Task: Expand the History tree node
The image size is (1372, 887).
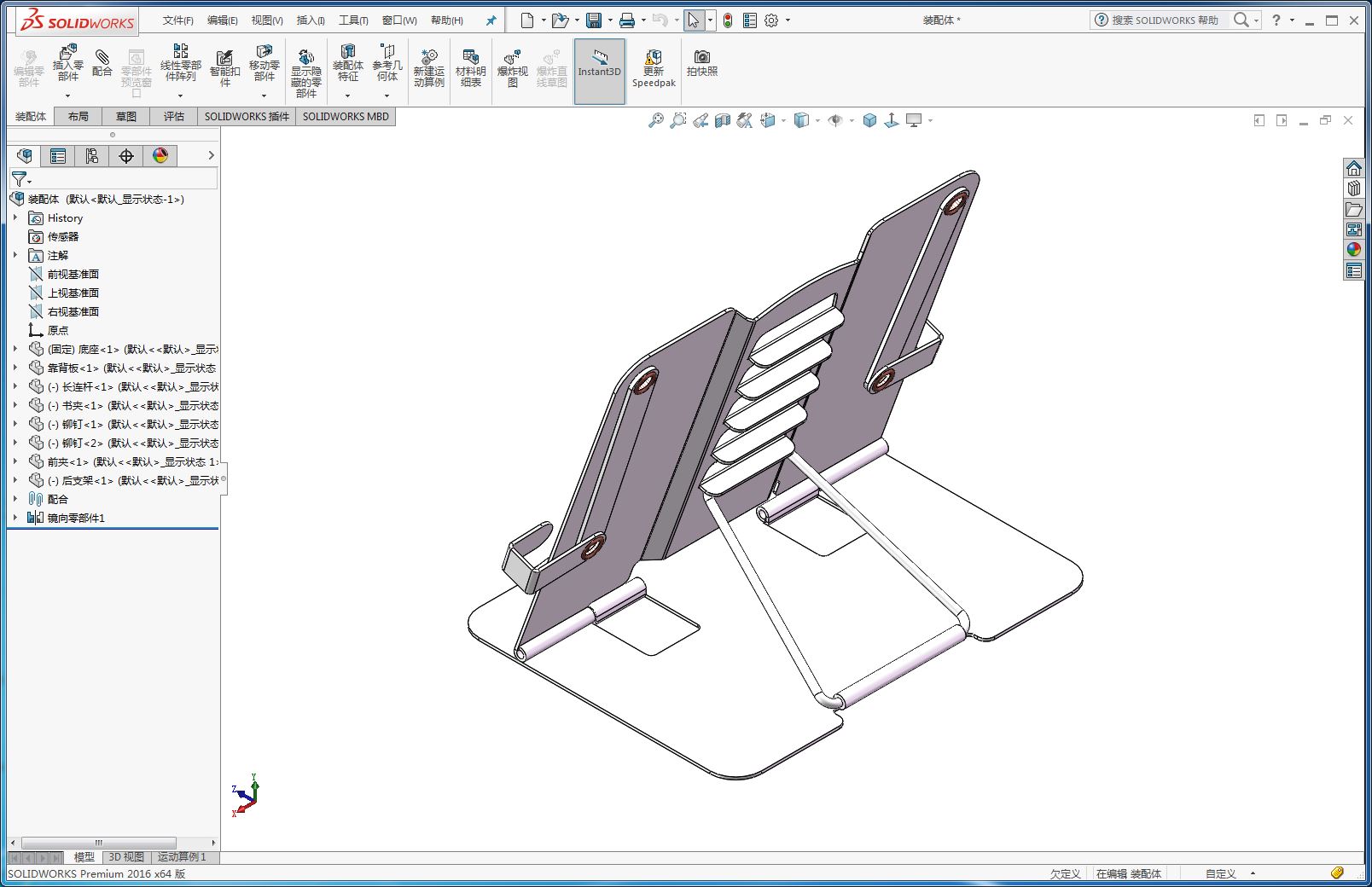Action: coord(15,218)
